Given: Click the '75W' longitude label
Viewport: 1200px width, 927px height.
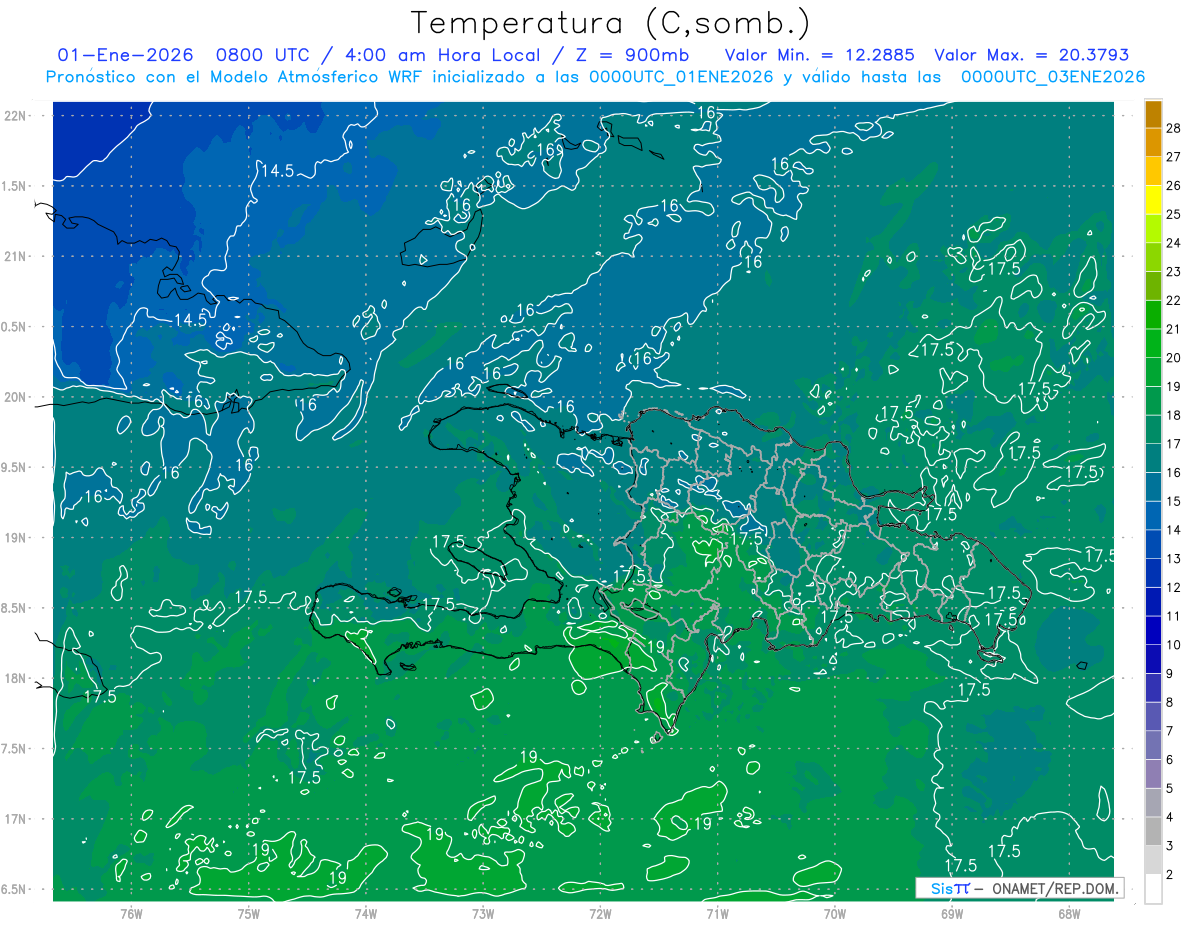Looking at the screenshot, I should (248, 913).
